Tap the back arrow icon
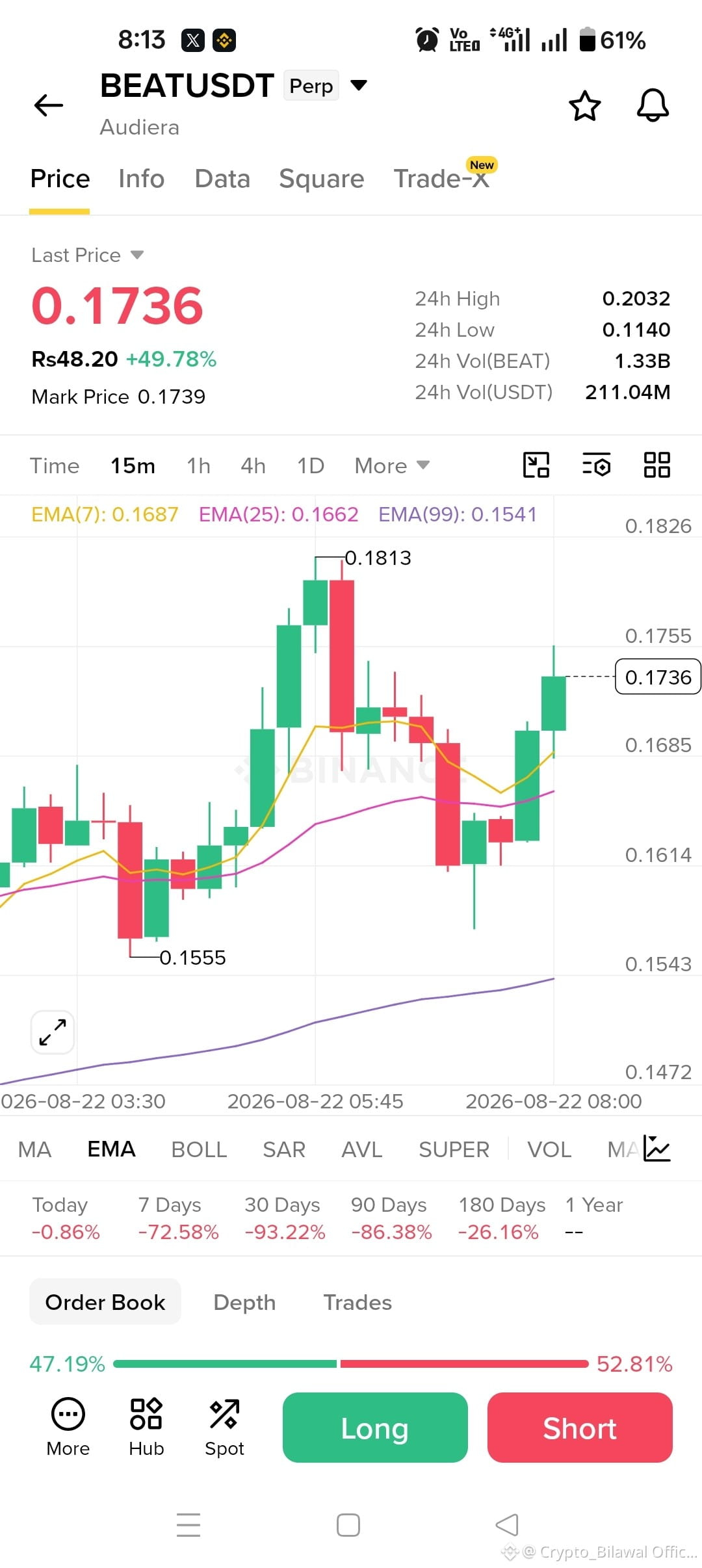Screen dimensions: 702x1568 49,105
